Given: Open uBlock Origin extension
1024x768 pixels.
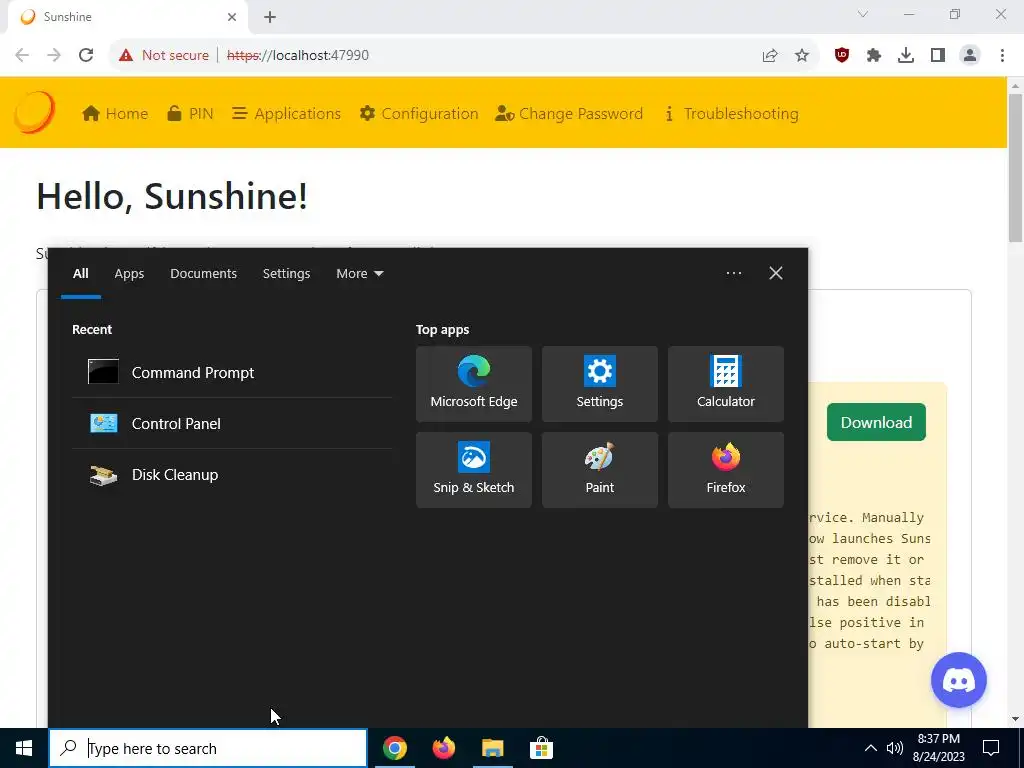Looking at the screenshot, I should click(842, 56).
